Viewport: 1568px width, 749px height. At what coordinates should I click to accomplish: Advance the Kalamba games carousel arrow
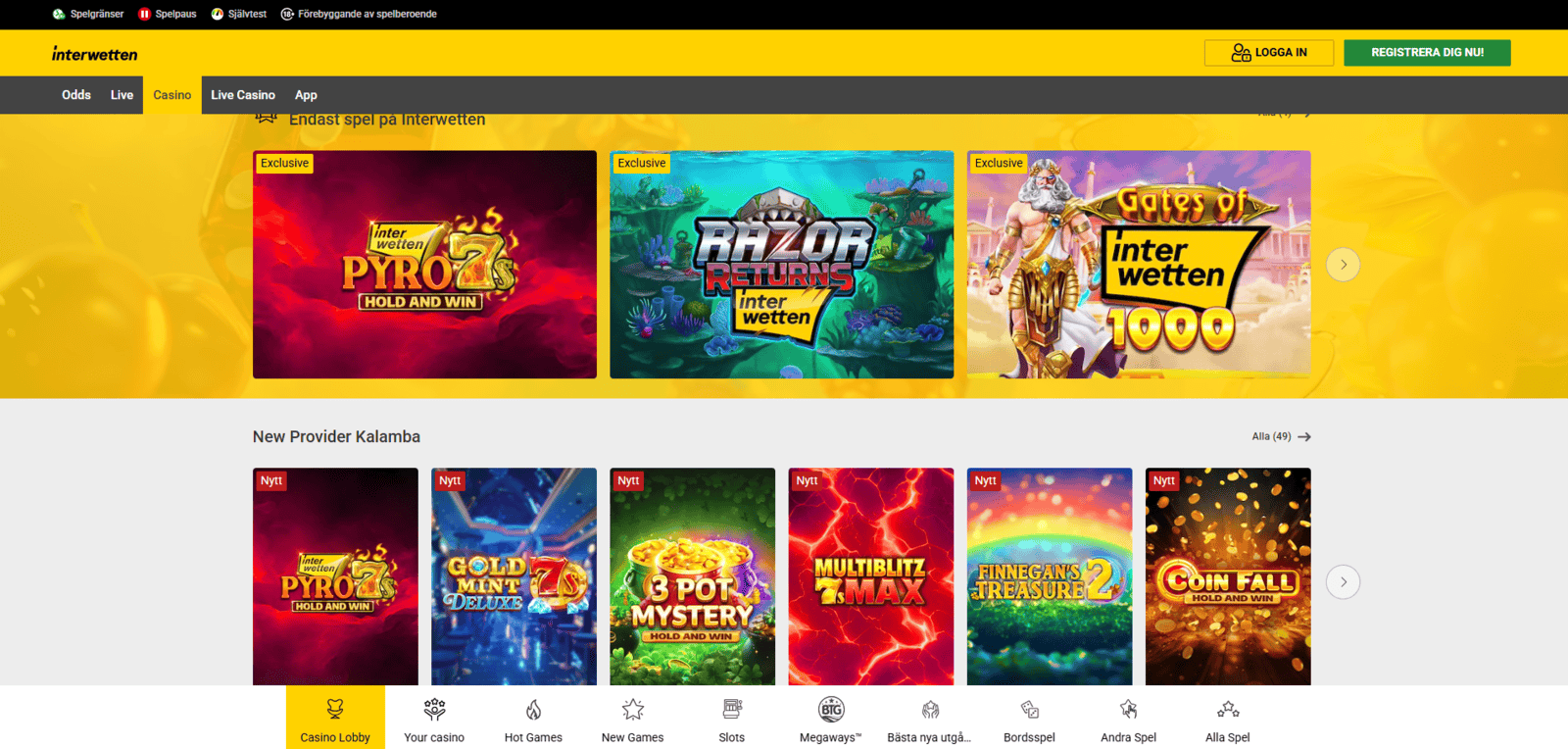pyautogui.click(x=1343, y=582)
